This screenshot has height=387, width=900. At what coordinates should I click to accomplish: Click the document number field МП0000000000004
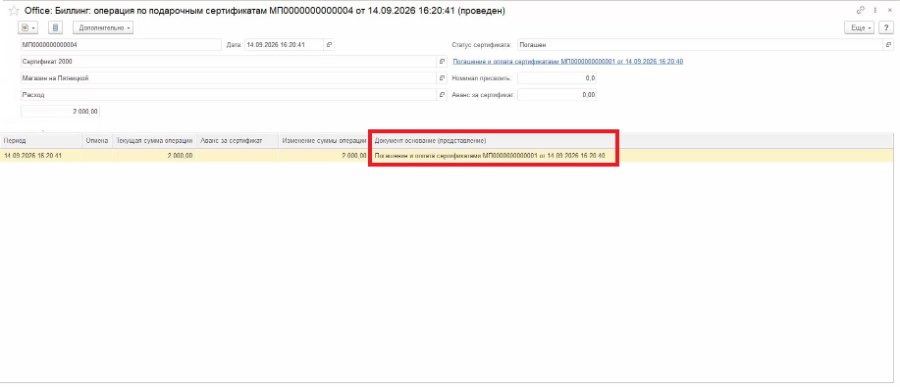(x=121, y=45)
